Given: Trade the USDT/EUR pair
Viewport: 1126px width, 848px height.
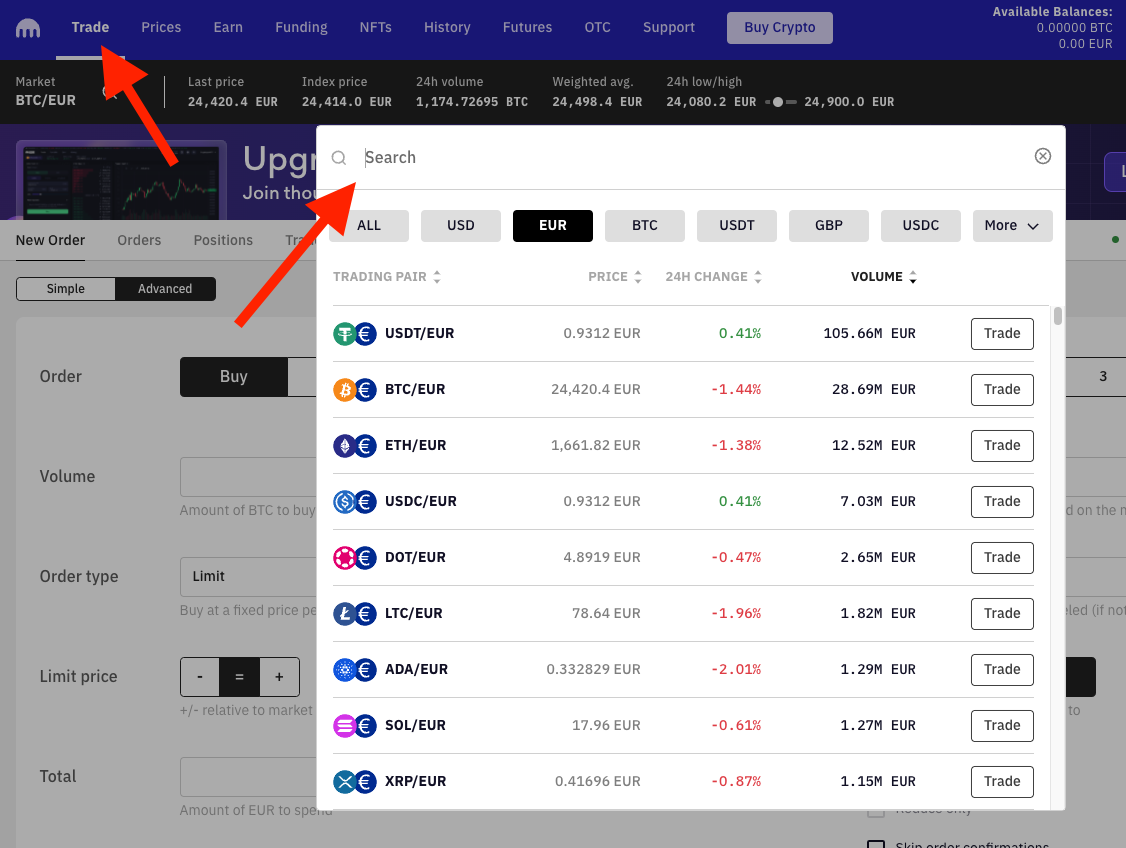Looking at the screenshot, I should [x=1002, y=334].
